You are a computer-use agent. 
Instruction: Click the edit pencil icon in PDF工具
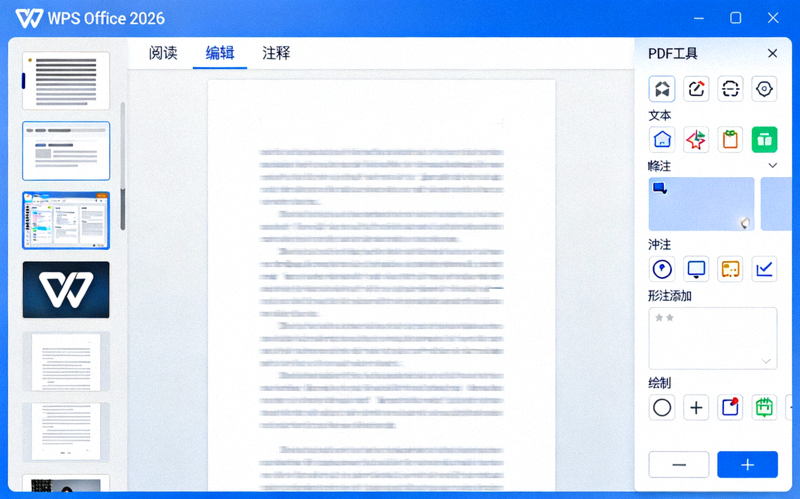click(696, 89)
